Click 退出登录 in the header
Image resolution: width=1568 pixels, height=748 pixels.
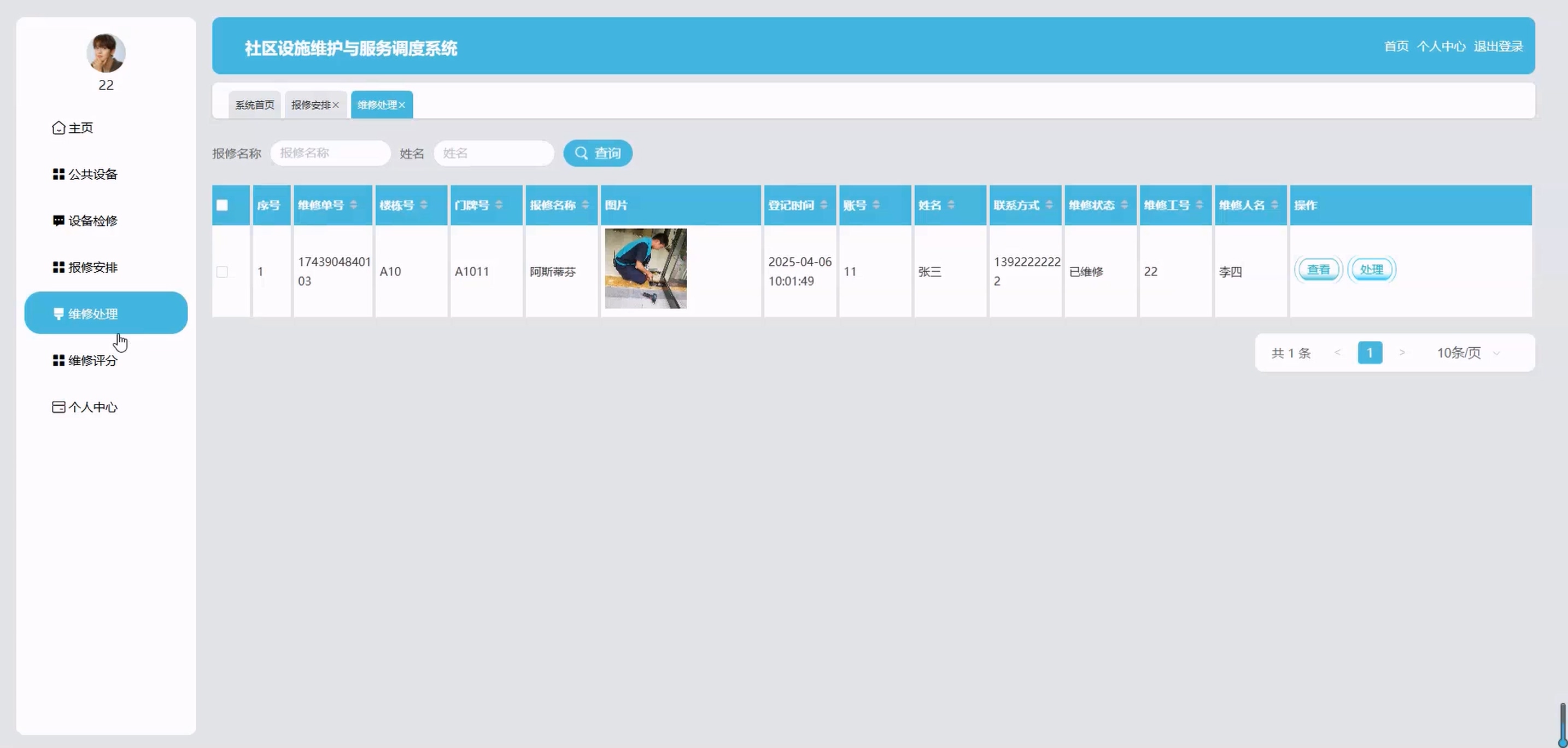(1498, 46)
